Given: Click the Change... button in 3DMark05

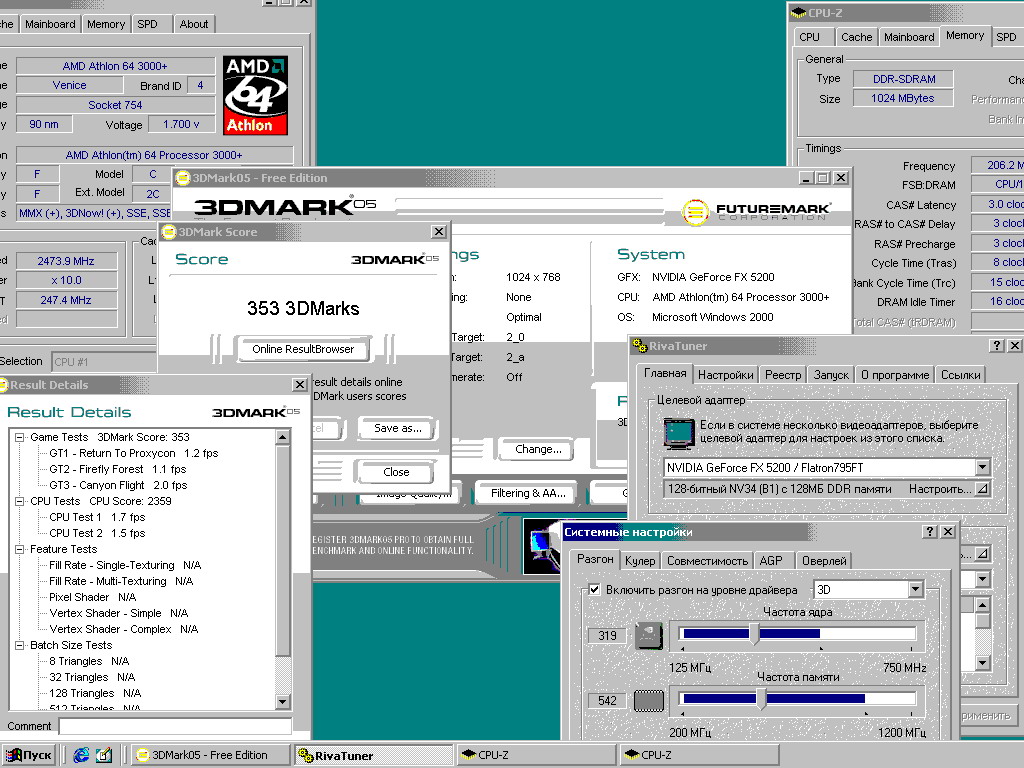Looking at the screenshot, I should [x=538, y=449].
